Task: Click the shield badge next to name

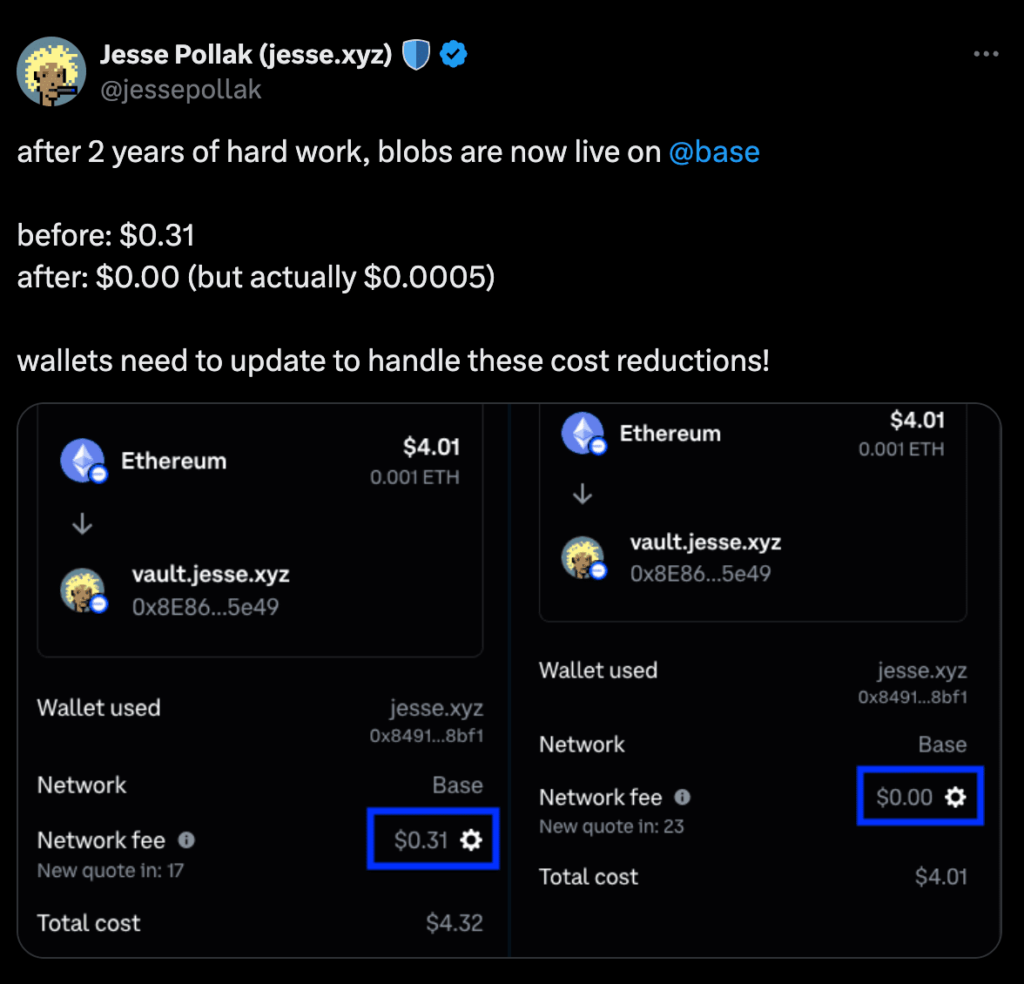Action: pyautogui.click(x=416, y=56)
